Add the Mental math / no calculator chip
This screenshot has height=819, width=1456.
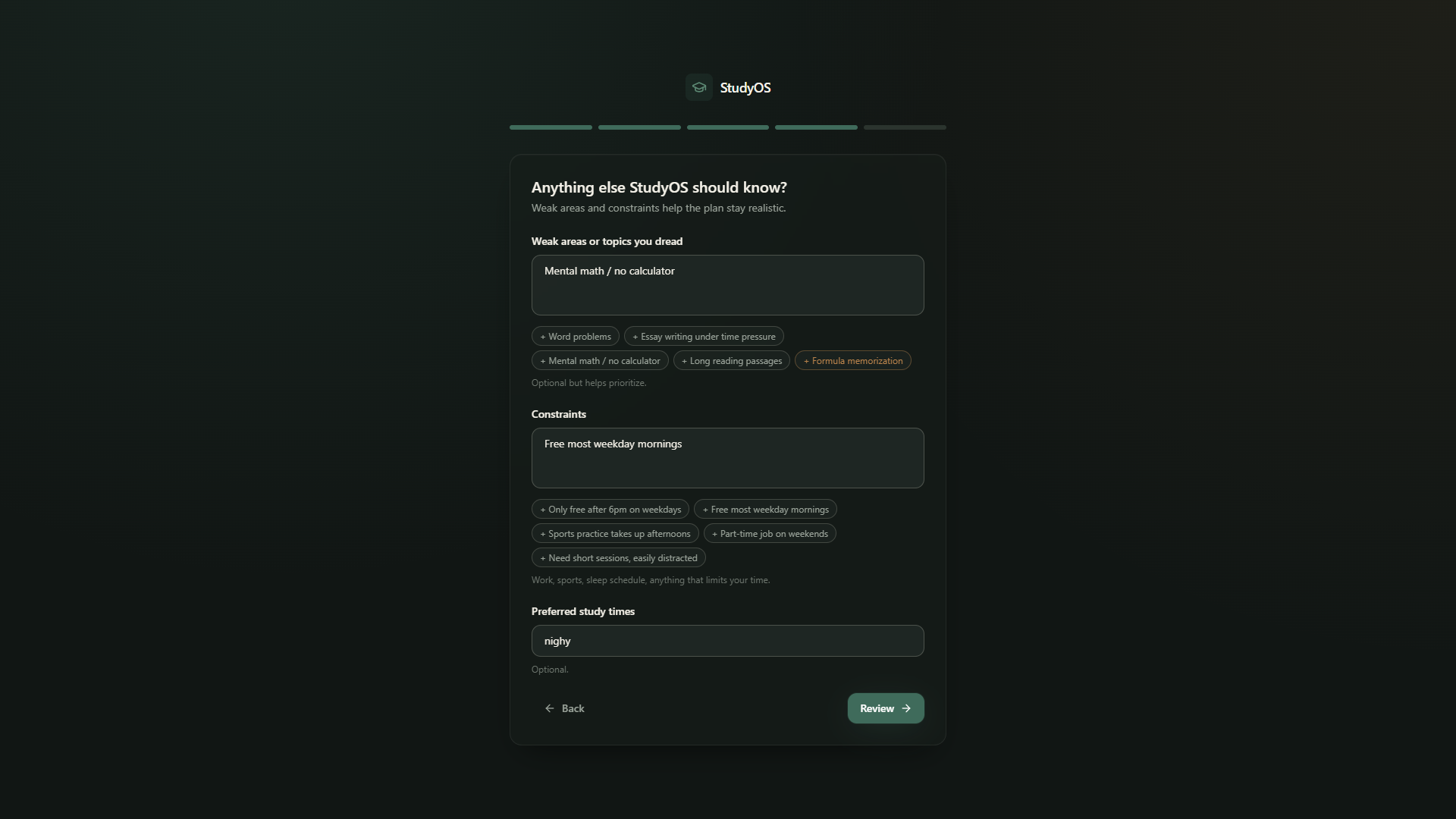coord(600,361)
